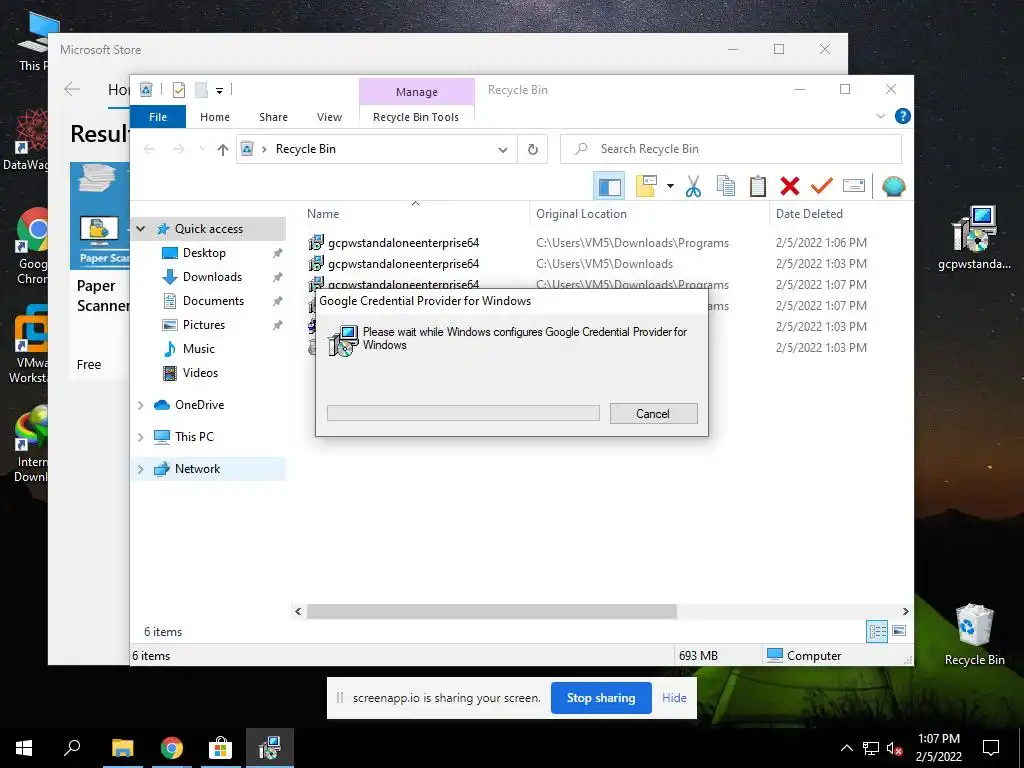The image size is (1024, 768).
Task: Open Microsoft Store from taskbar
Action: pyautogui.click(x=221, y=748)
